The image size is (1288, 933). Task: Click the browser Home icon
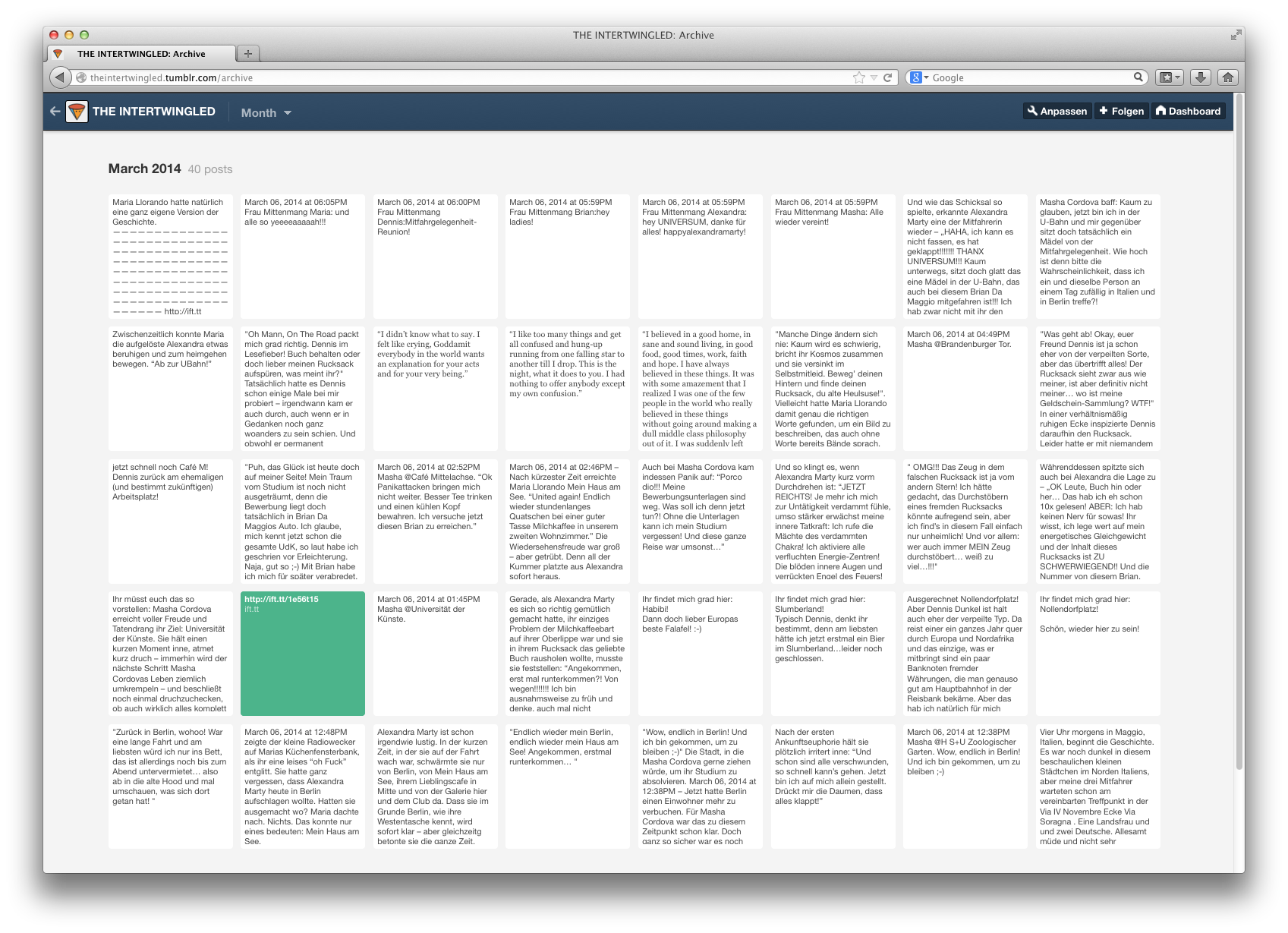coord(1228,77)
